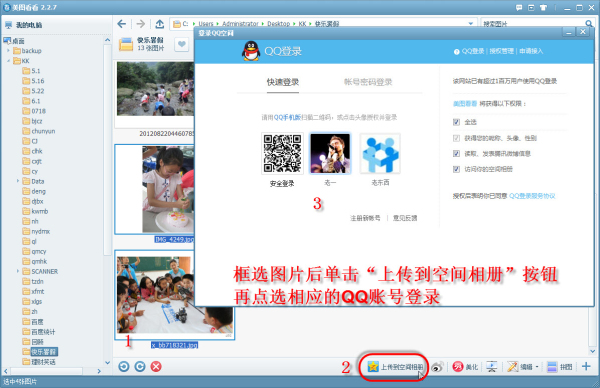Select the 0718 folder
The height and width of the screenshot is (388, 600).
pyautogui.click(x=34, y=111)
